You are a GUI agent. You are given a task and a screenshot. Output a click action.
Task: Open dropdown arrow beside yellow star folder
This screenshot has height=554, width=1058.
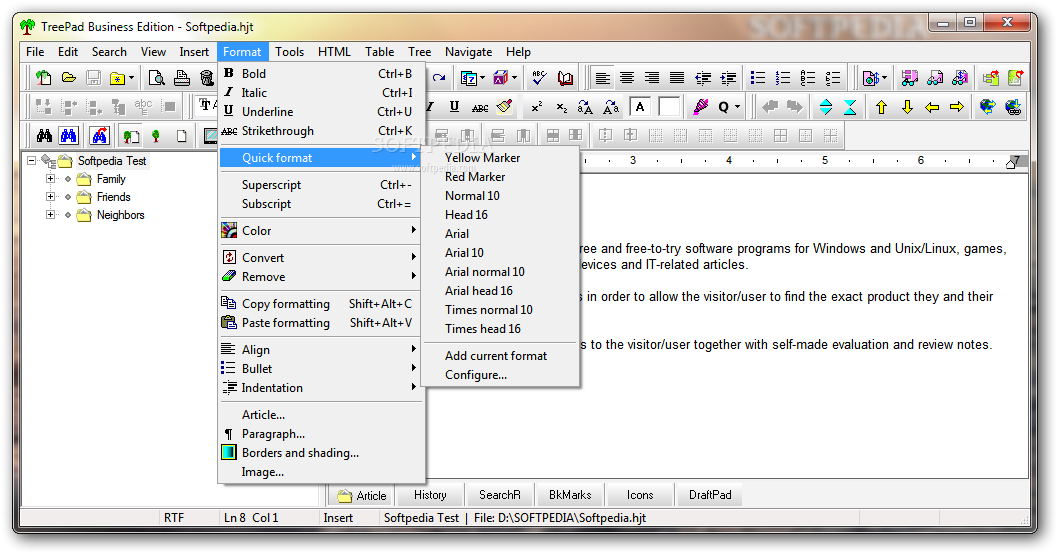(132, 78)
